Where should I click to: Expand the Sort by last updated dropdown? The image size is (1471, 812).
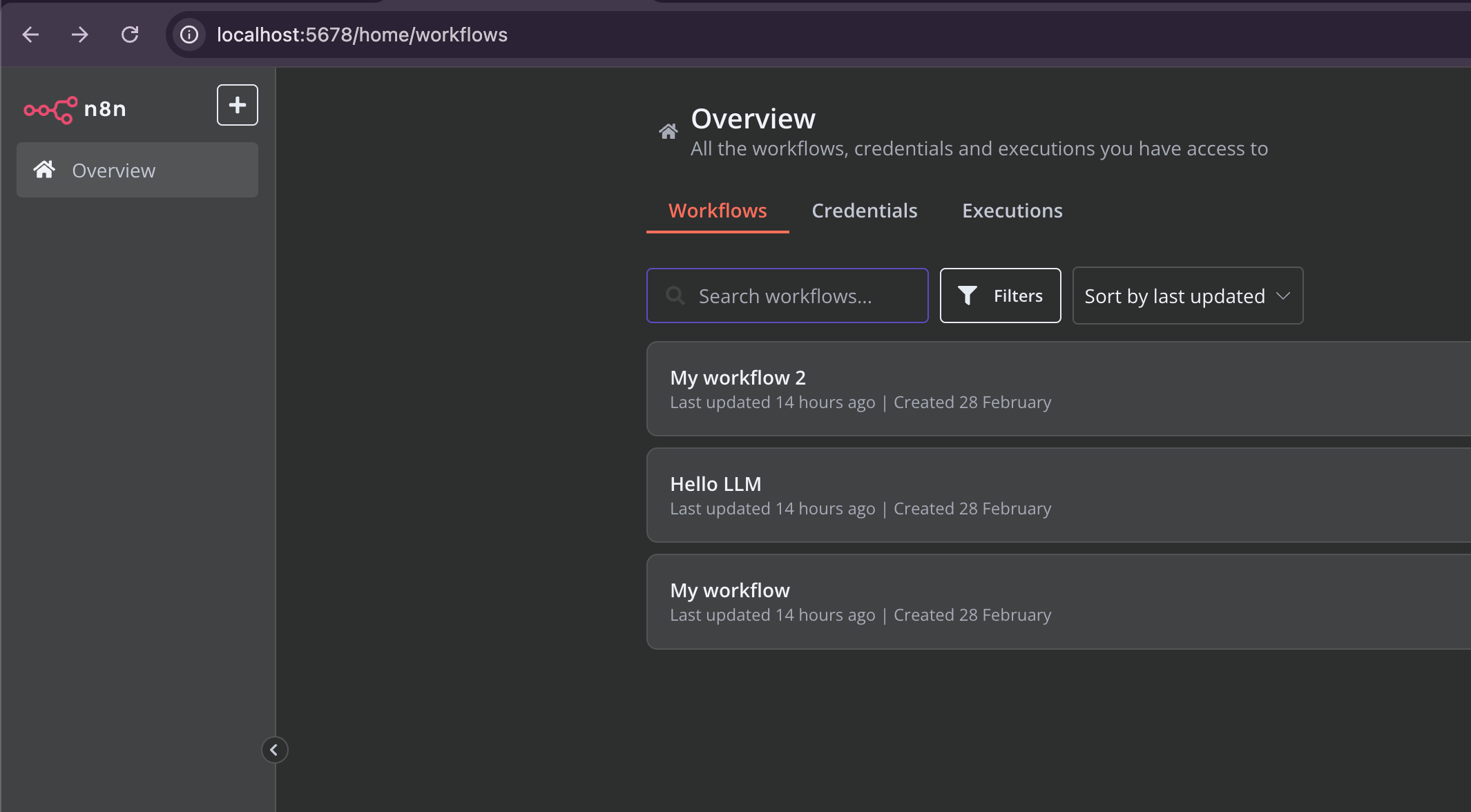[x=1188, y=296]
